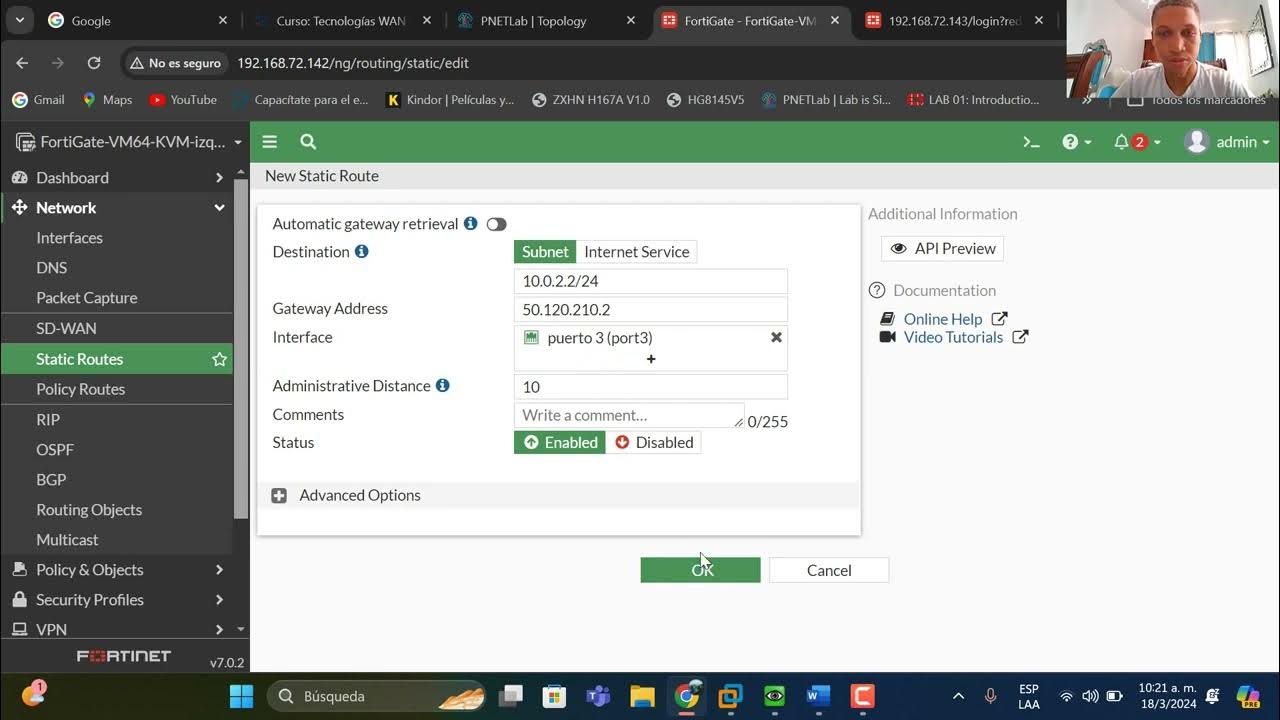
Task: Open the CLI console icon
Action: [x=1031, y=142]
